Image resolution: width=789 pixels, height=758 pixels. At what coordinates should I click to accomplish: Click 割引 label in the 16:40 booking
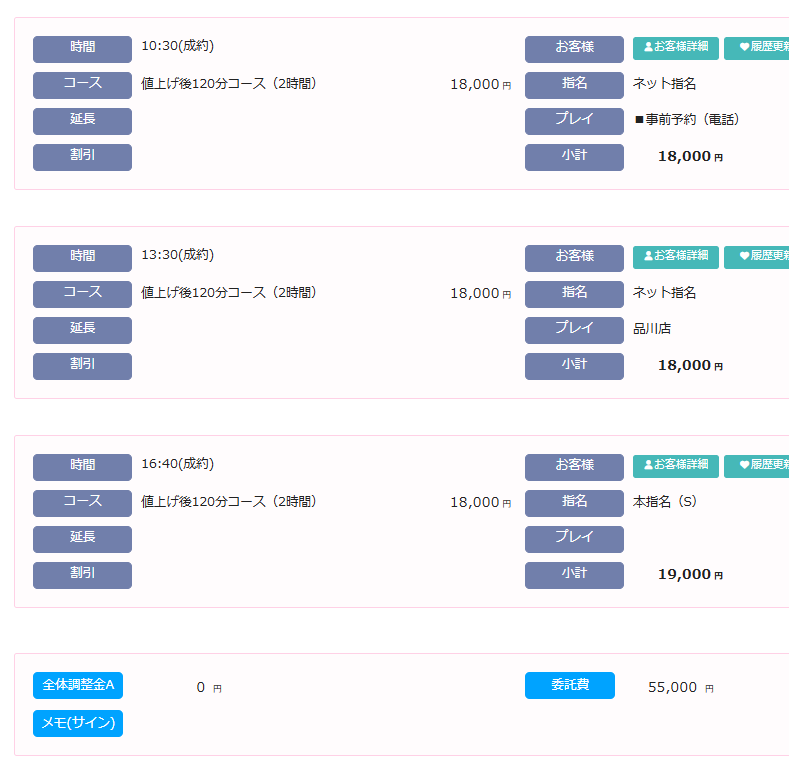coord(82,574)
